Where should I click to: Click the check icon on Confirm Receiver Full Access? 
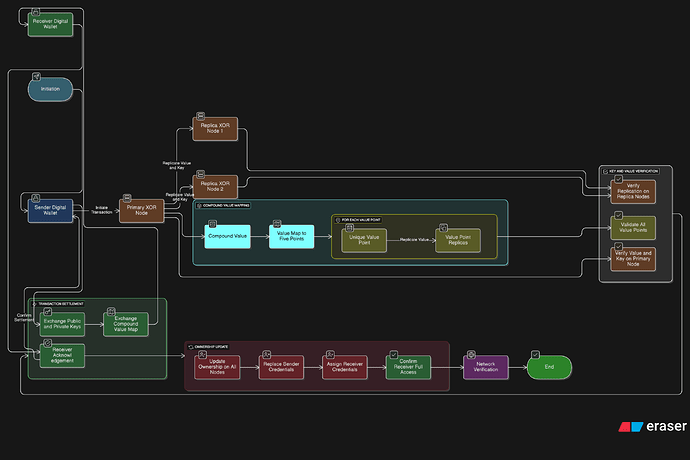coord(394,354)
